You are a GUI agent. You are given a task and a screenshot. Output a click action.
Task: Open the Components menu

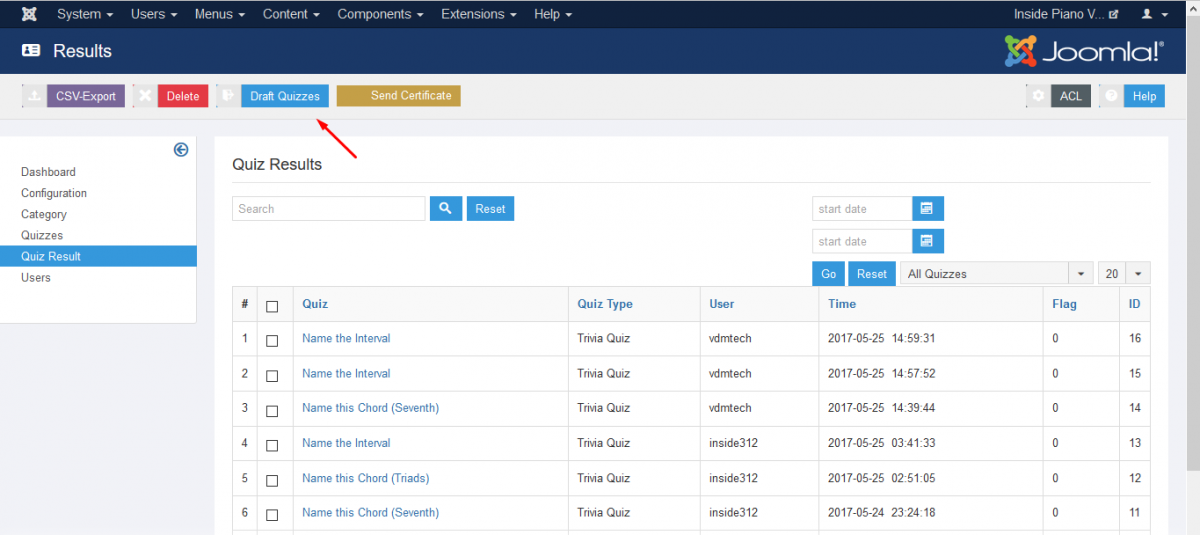pos(380,14)
